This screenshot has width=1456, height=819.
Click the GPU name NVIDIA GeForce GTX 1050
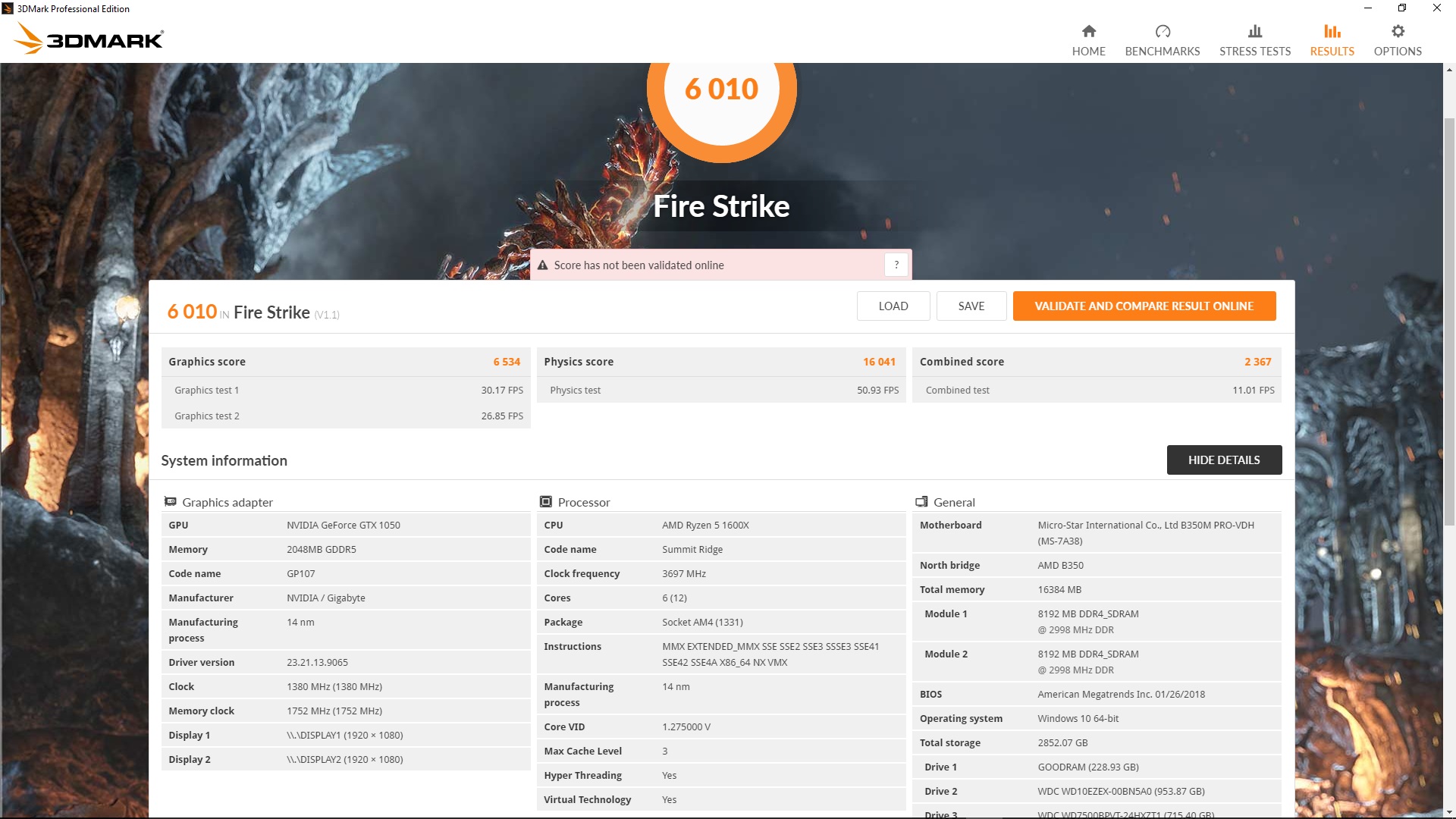[x=344, y=526]
